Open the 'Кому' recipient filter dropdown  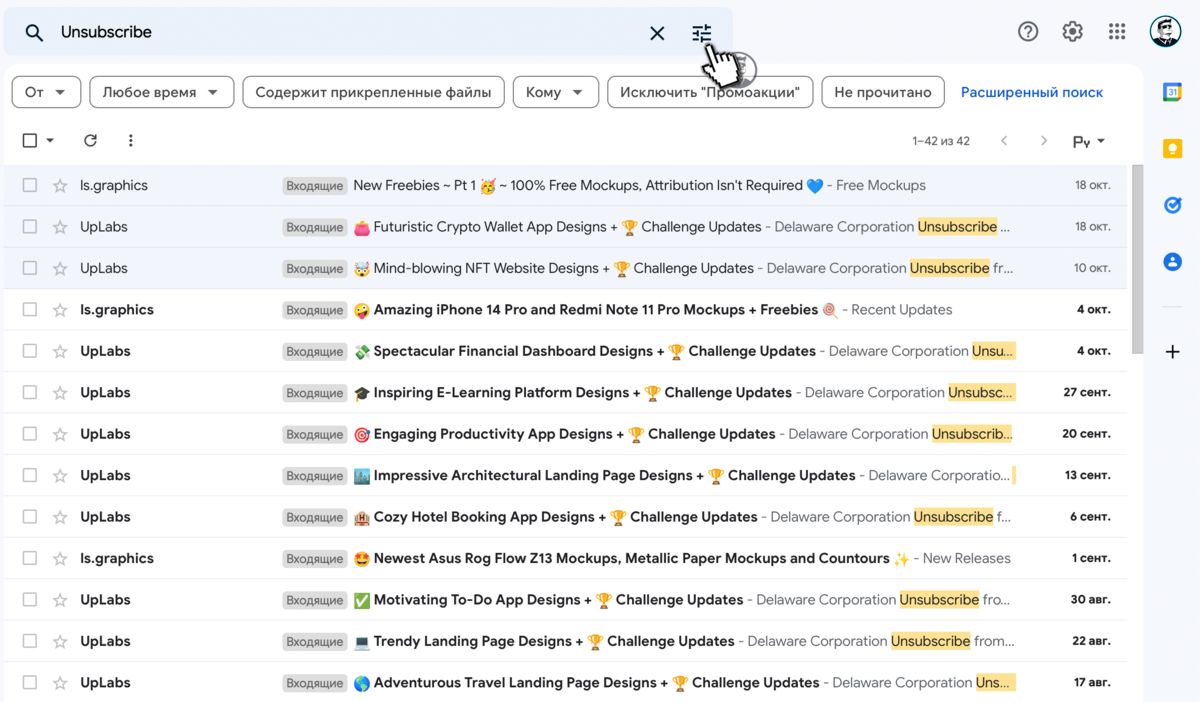(x=555, y=92)
